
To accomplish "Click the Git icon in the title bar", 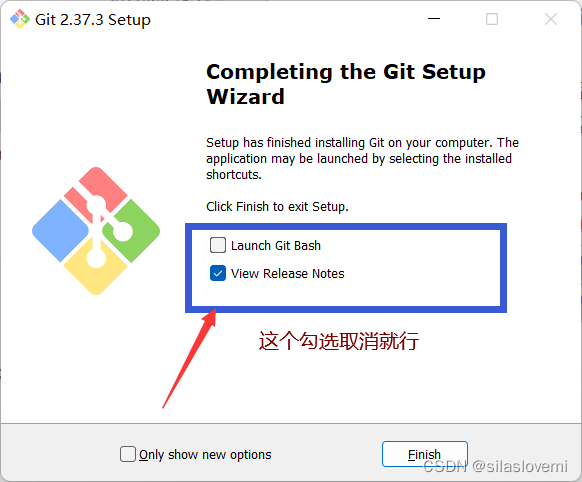I will [x=20, y=19].
